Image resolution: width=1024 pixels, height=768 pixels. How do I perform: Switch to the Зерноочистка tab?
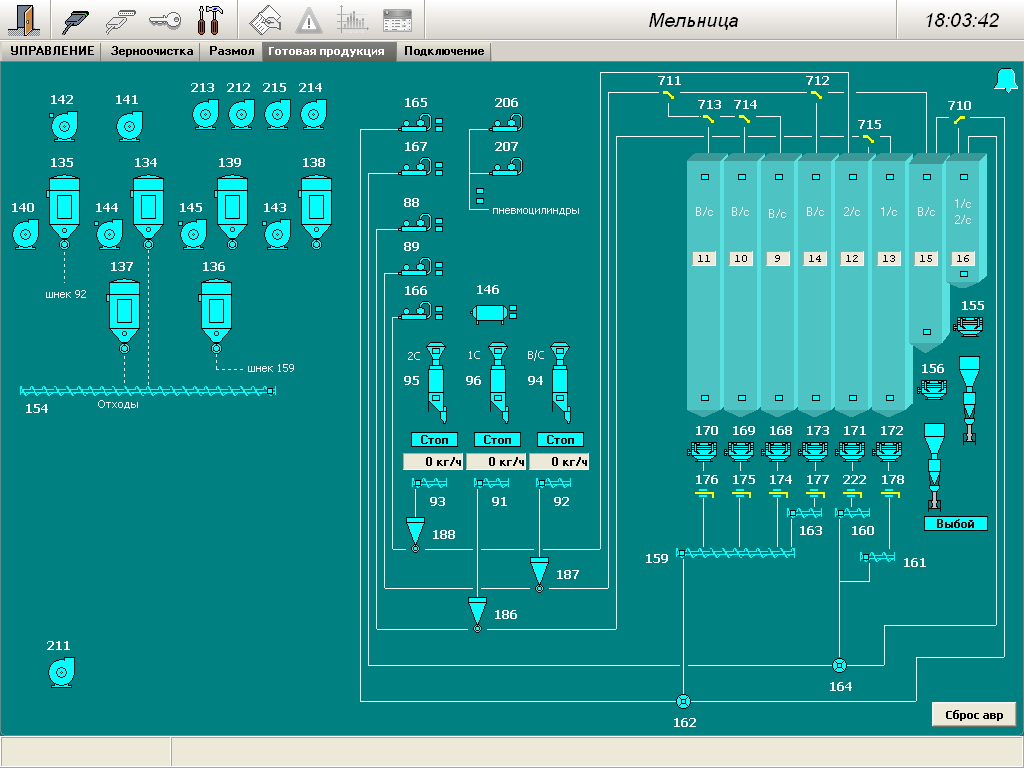click(x=150, y=51)
